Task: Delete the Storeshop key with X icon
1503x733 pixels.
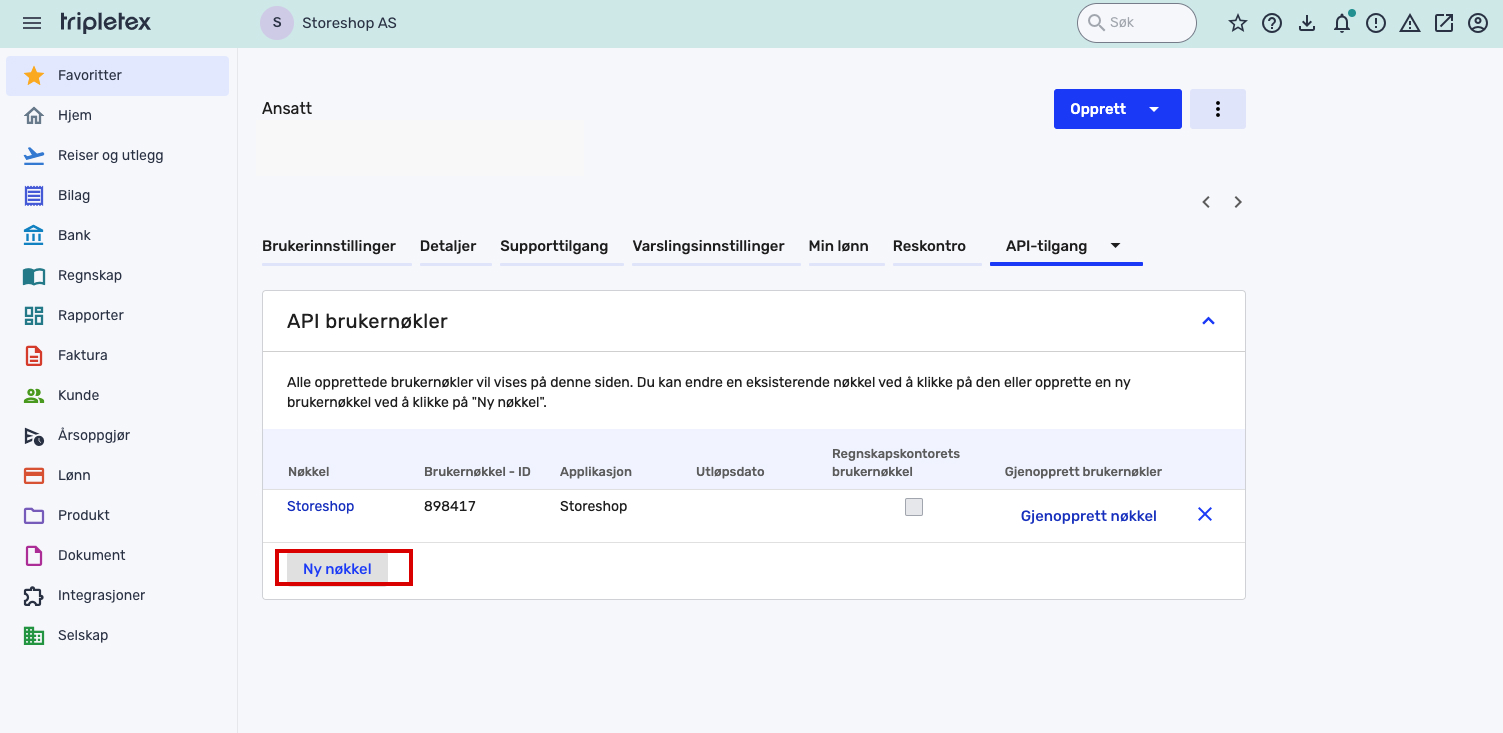Action: [x=1205, y=514]
